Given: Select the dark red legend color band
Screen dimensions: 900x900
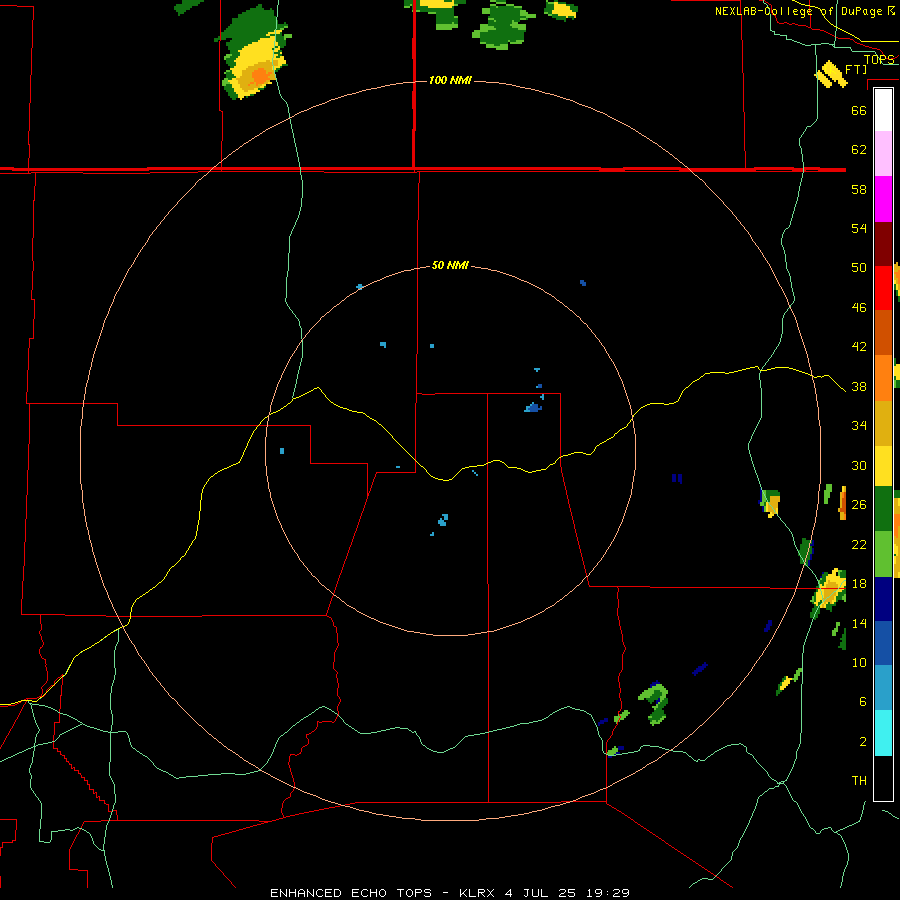Looking at the screenshot, I should (x=883, y=243).
